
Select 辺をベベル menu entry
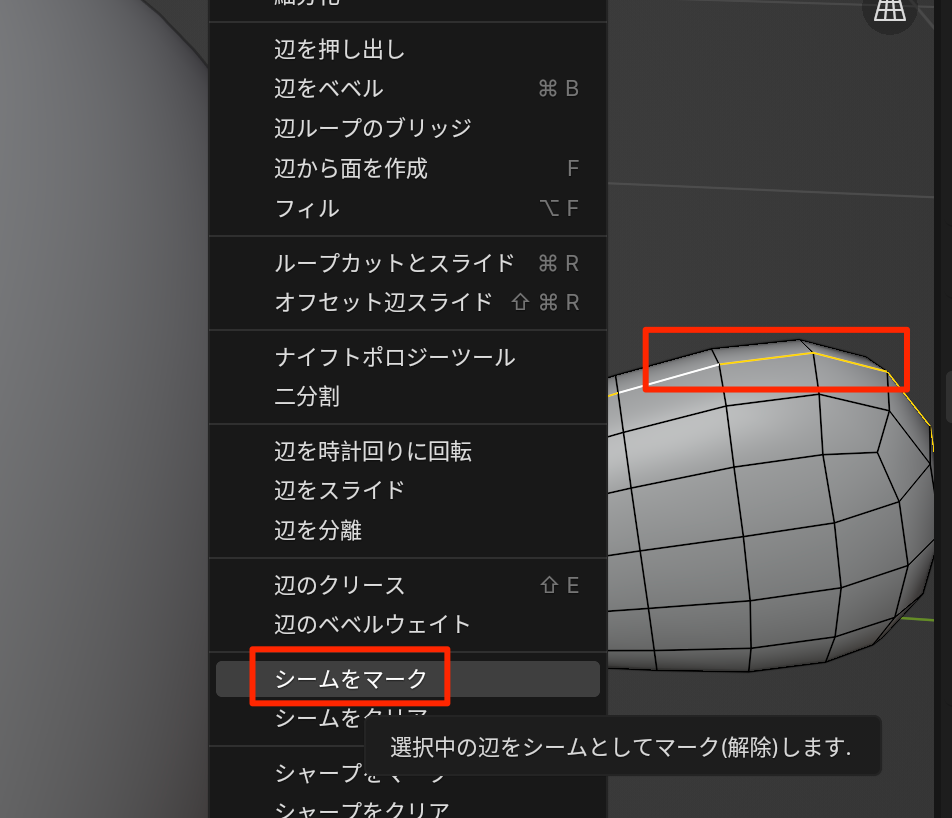pos(328,89)
